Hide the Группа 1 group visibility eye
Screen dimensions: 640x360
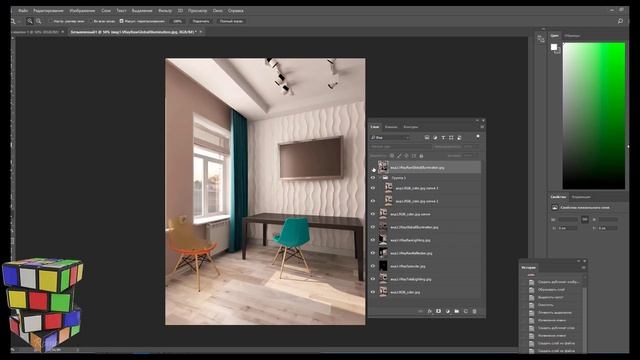tap(373, 178)
